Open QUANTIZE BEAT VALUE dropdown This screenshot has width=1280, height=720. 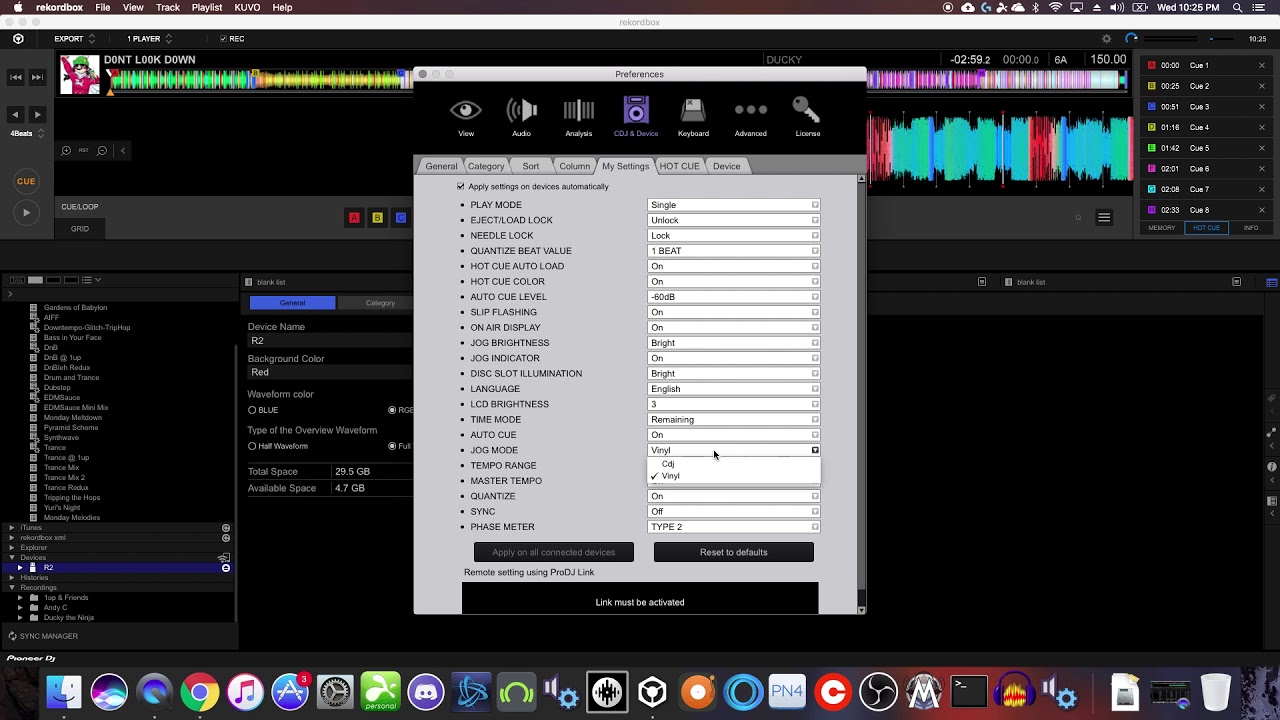click(x=734, y=251)
